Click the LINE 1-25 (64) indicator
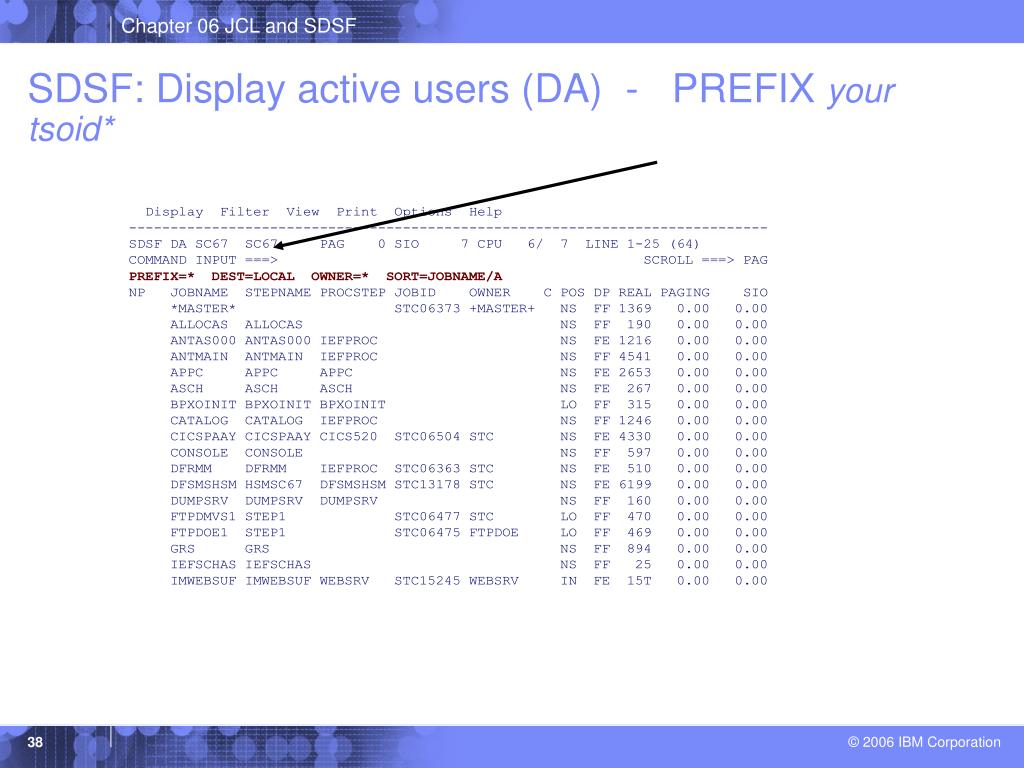This screenshot has height=768, width=1024. 642,244
